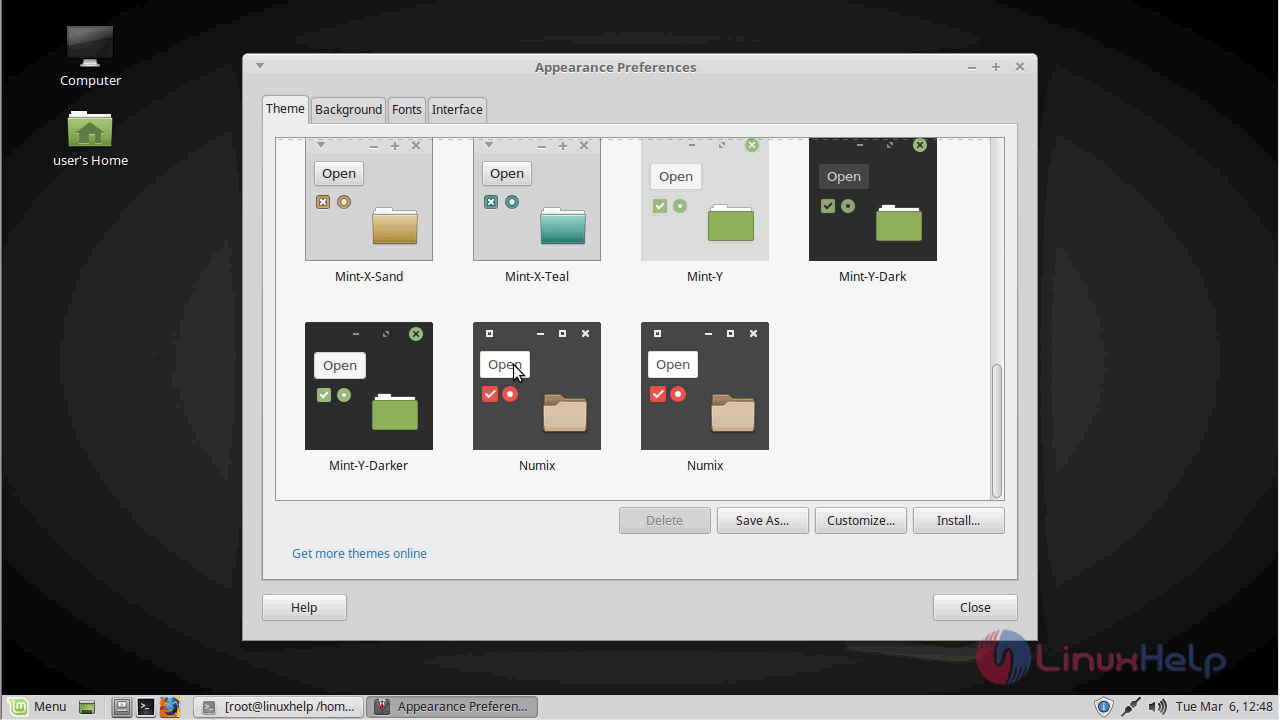Select the Appearance Preferences taskbar entry
1280x720 pixels.
(x=452, y=707)
